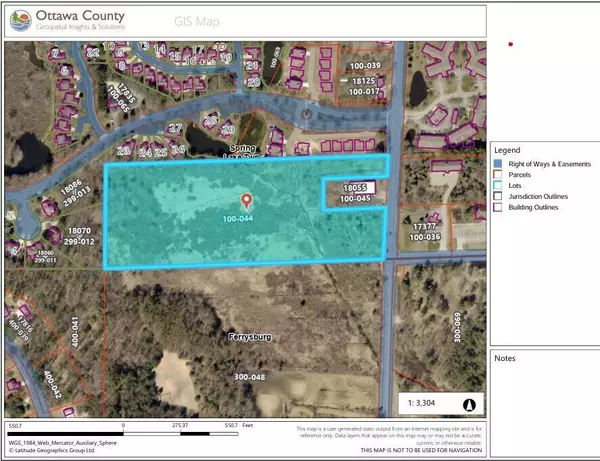The height and width of the screenshot is (461, 600).
Task: Click the 'Right of Ways & Easements' legend text
Action: pyautogui.click(x=549, y=164)
